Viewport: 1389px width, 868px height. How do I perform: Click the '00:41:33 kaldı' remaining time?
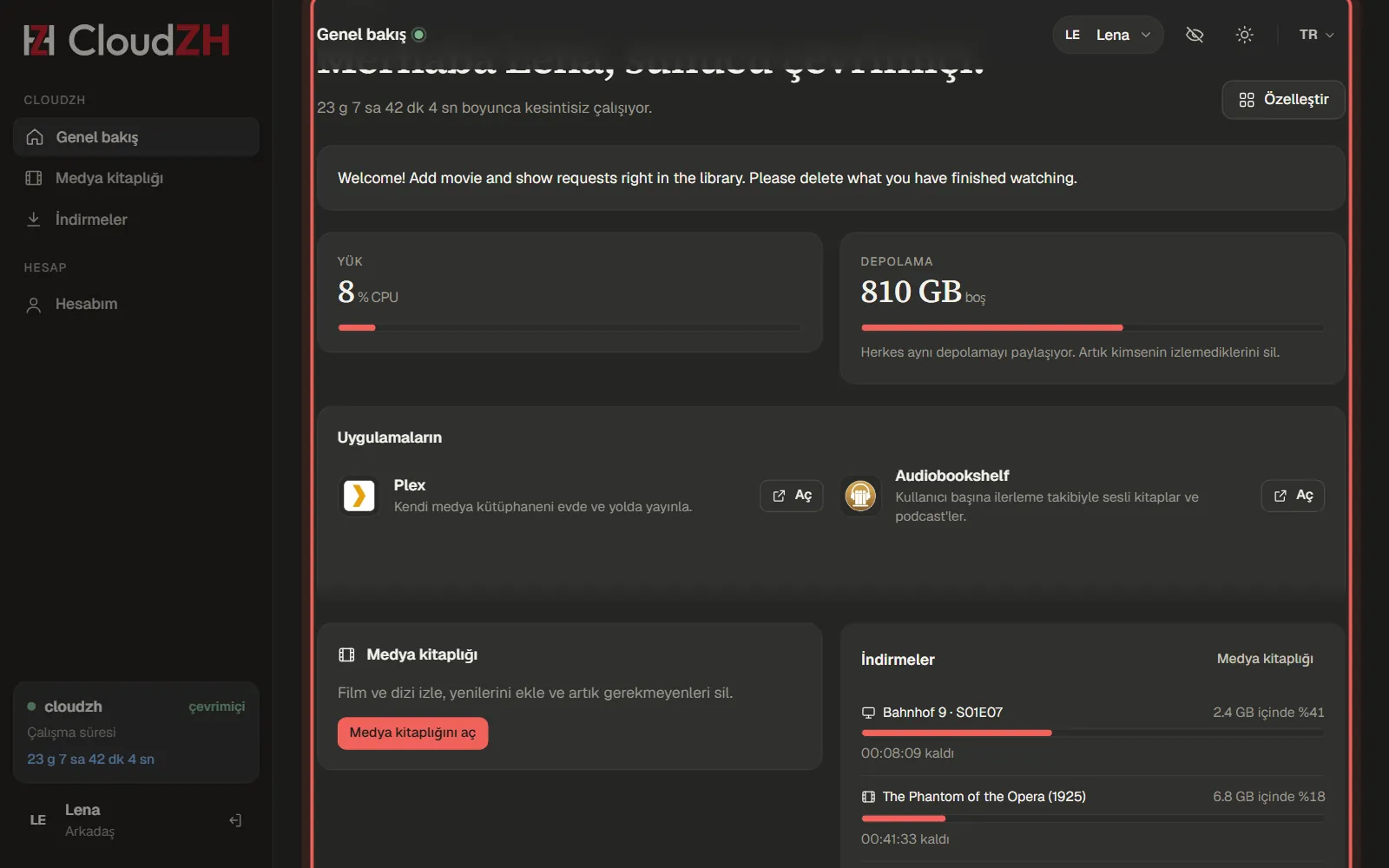pyautogui.click(x=905, y=839)
